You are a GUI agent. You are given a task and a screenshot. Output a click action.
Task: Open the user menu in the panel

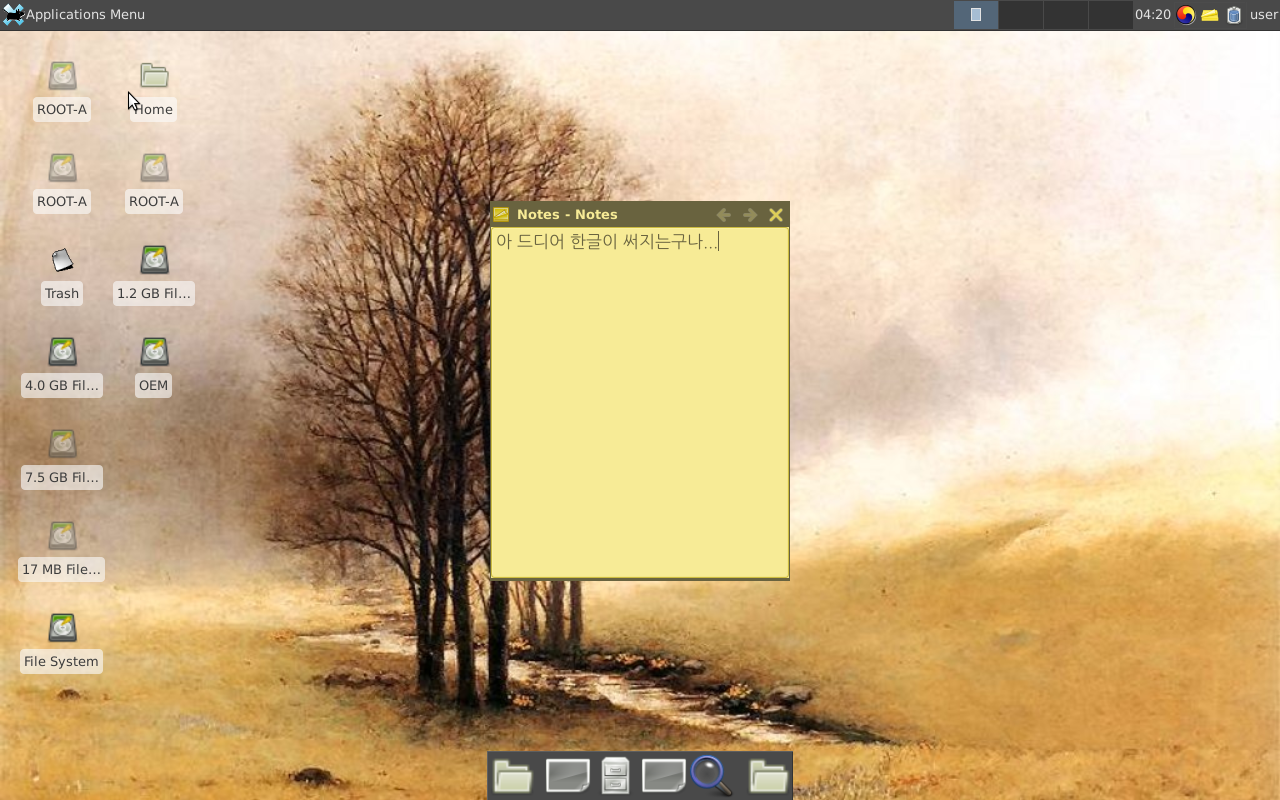(x=1263, y=14)
